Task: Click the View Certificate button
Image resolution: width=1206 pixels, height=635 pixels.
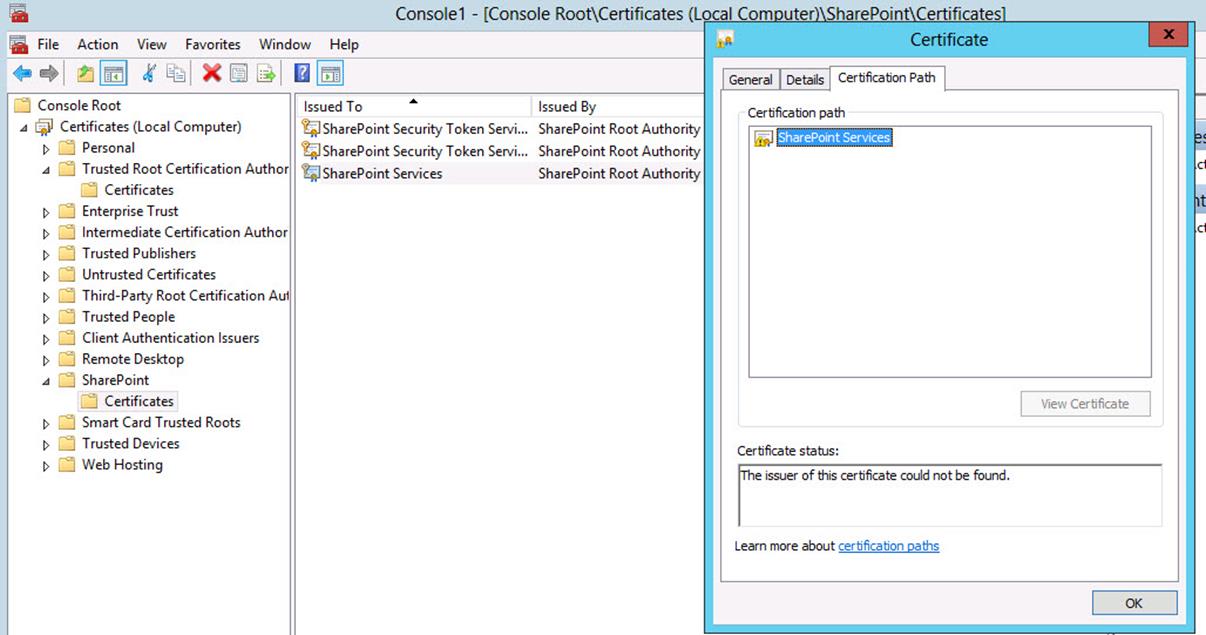Action: point(1085,404)
